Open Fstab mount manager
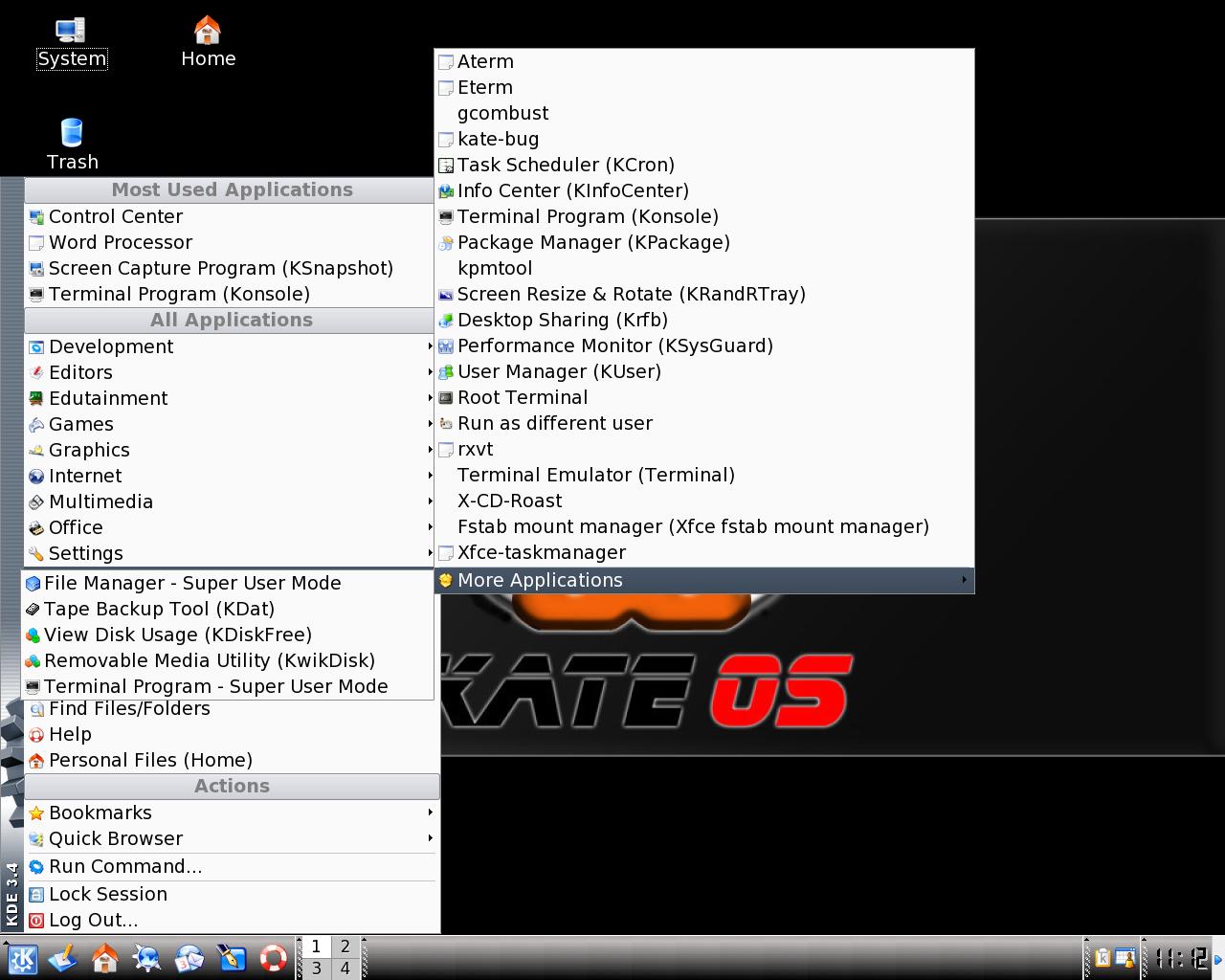 point(703,527)
